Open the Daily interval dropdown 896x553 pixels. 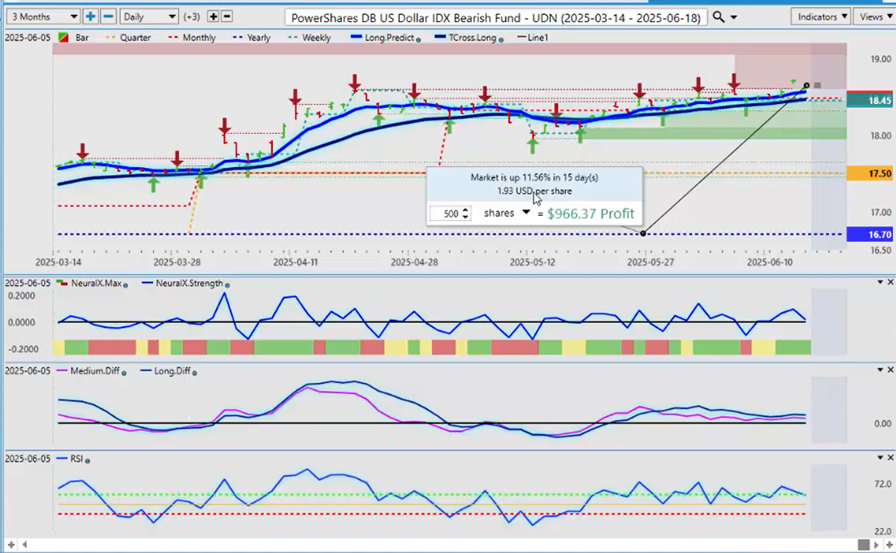click(x=149, y=17)
